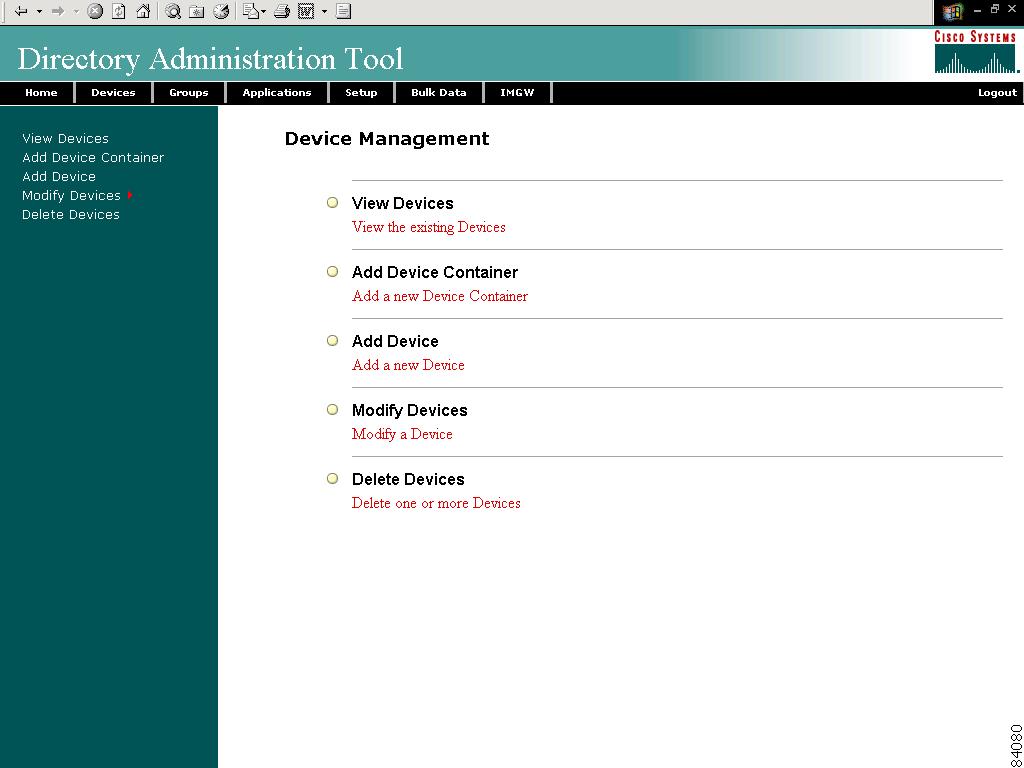Viewport: 1024px width, 768px height.
Task: Open the Back history dropdown arrow
Action: 39,12
